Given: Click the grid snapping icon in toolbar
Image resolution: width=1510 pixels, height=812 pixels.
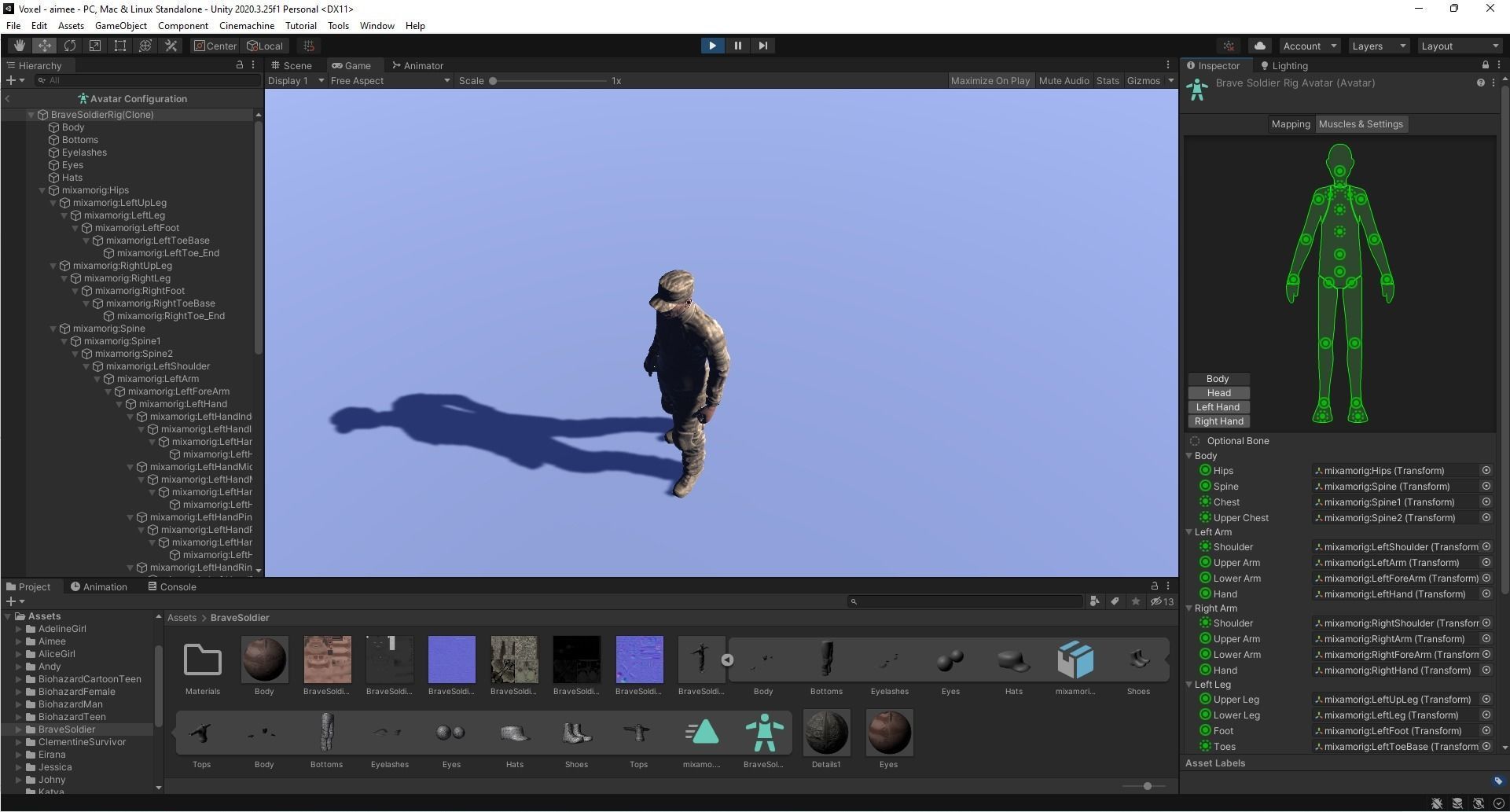Looking at the screenshot, I should (x=309, y=46).
